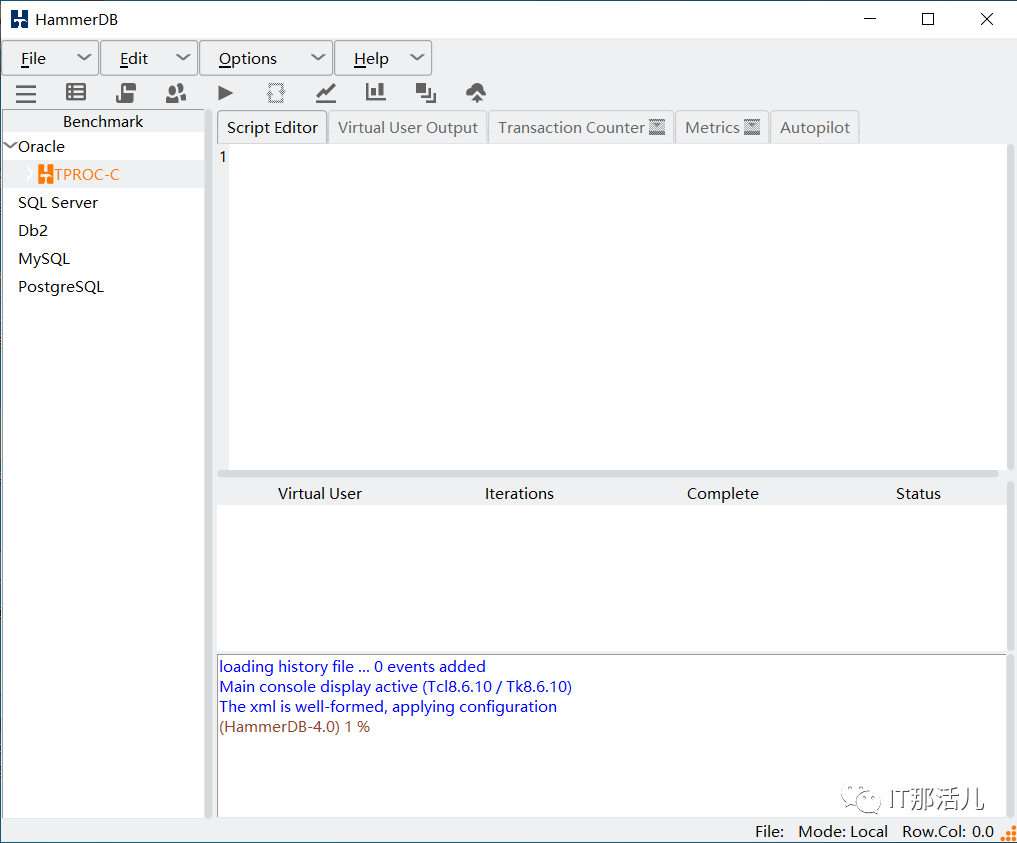Expand the File menu dropdown arrow
Screen dimensions: 1017x843
point(84,58)
